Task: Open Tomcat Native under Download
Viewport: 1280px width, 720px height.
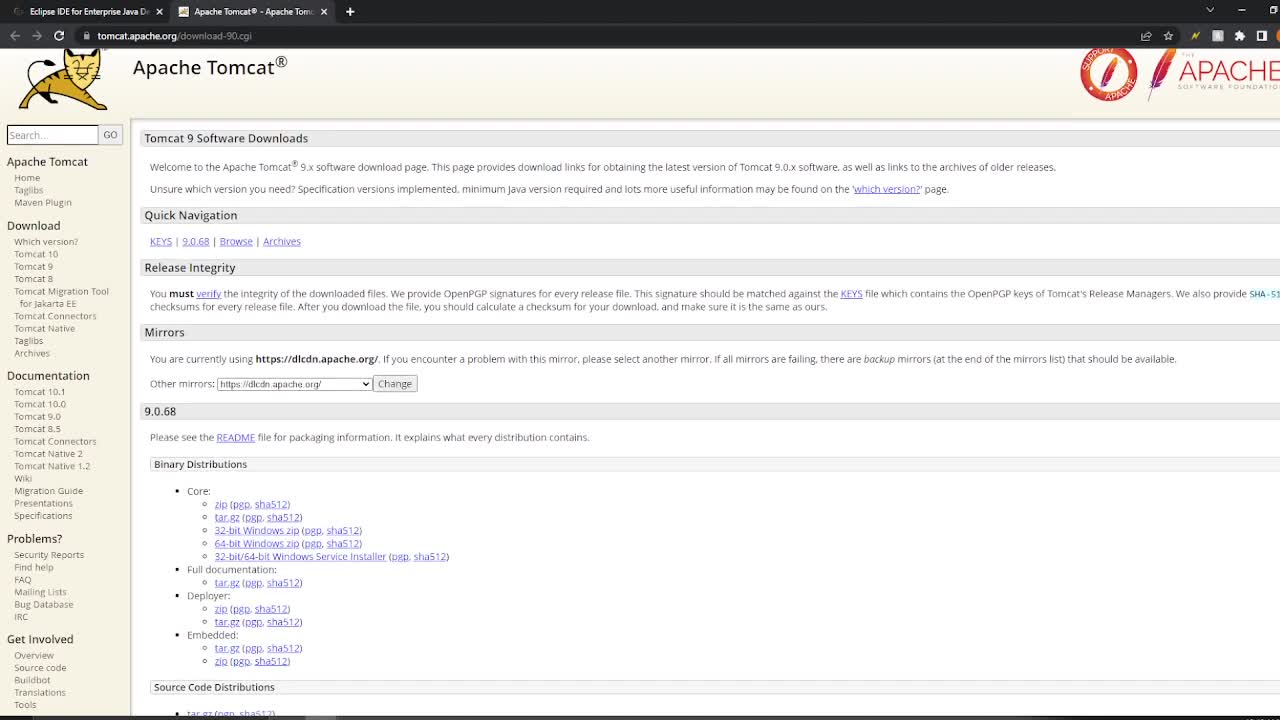Action: tap(44, 329)
